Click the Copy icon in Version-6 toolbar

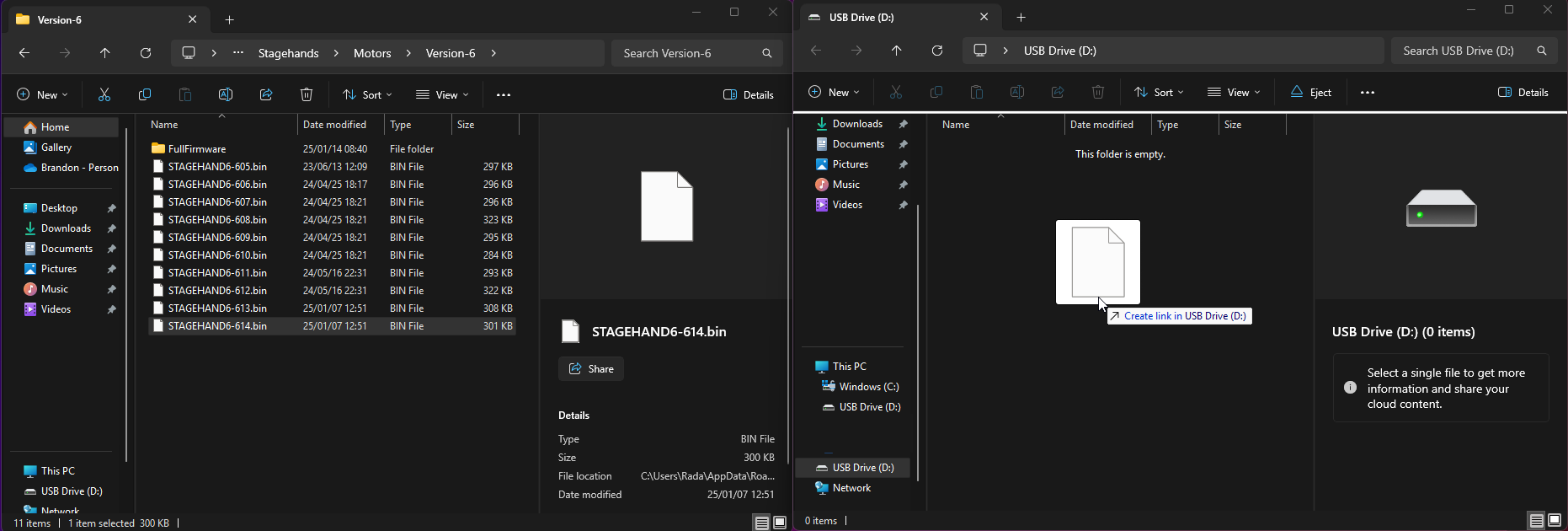tap(145, 95)
